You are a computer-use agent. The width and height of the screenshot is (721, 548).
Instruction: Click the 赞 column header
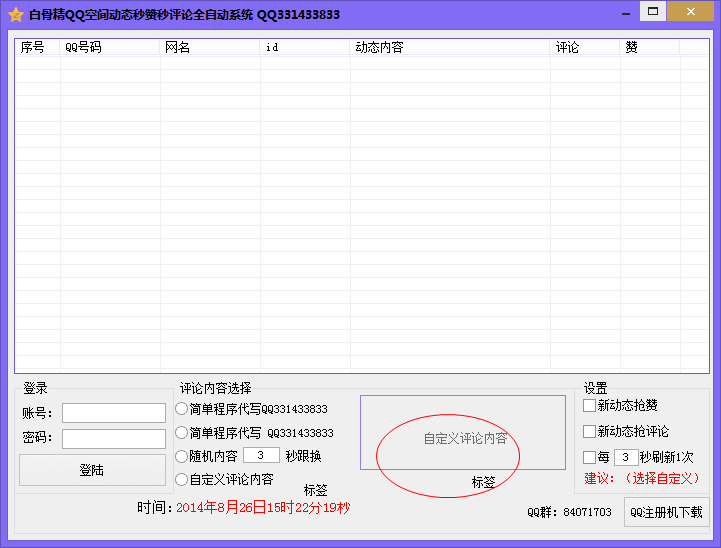tap(649, 47)
